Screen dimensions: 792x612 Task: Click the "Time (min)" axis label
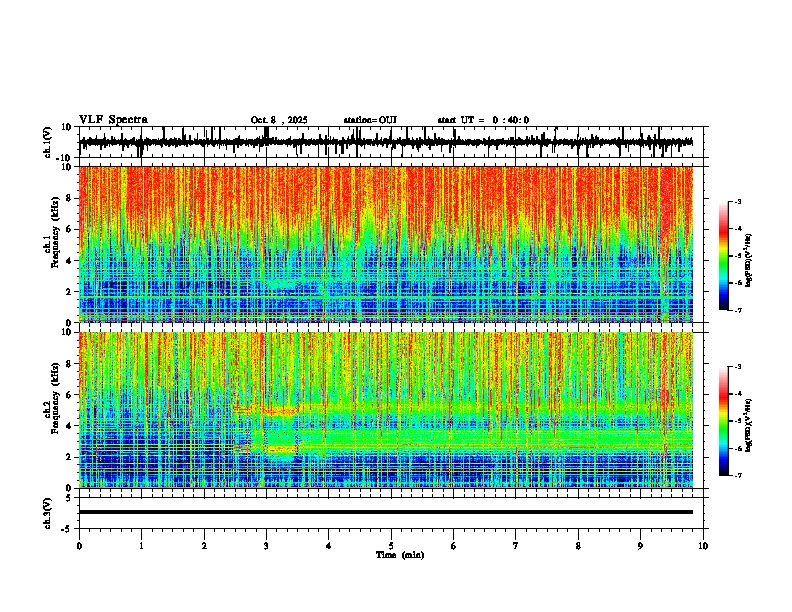(x=400, y=555)
